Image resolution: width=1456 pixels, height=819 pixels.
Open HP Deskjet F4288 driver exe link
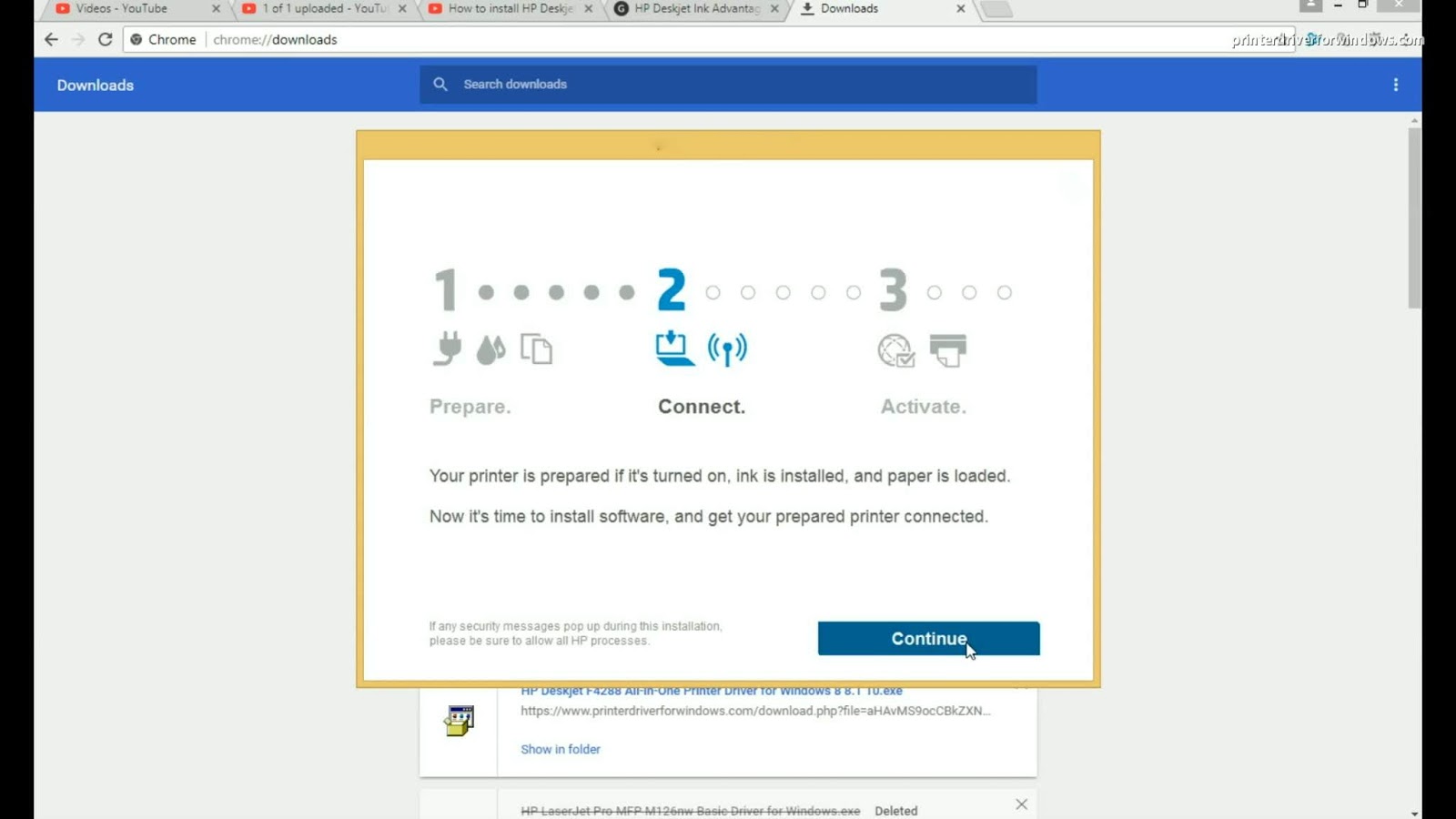(712, 692)
